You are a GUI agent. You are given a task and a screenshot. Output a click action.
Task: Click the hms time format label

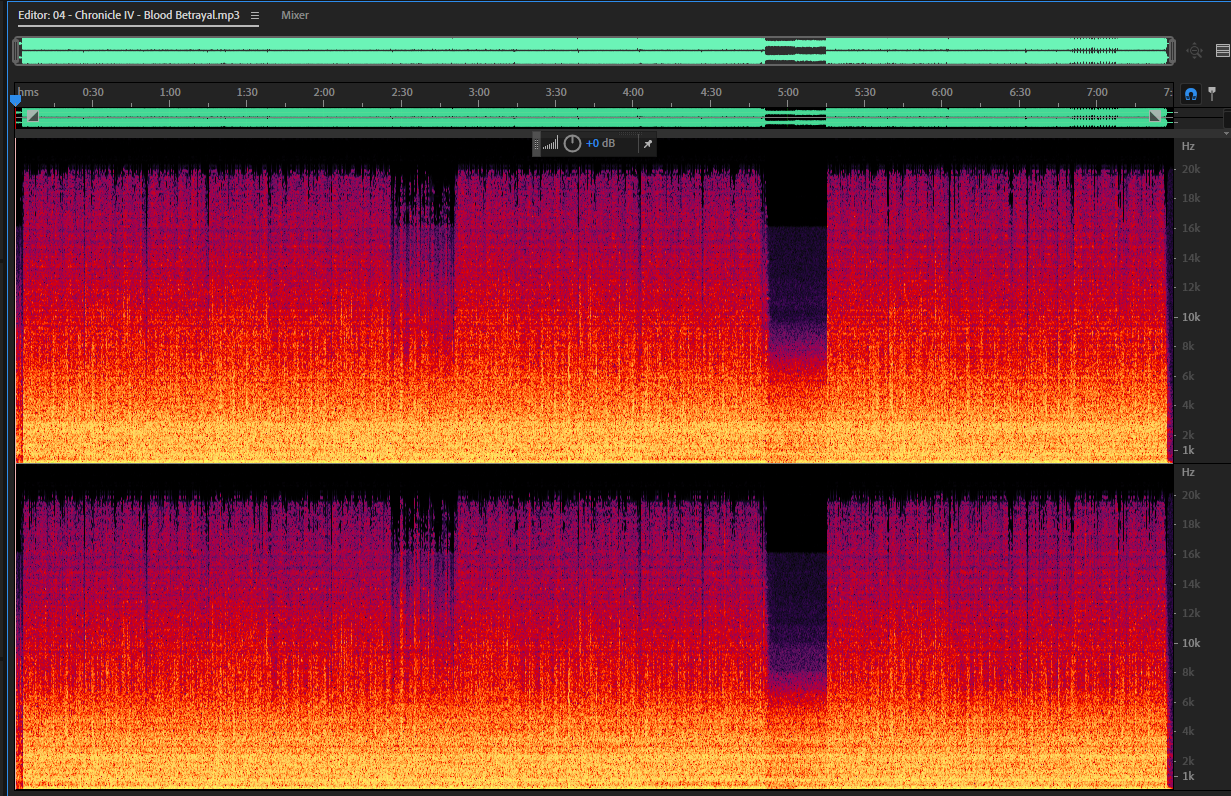pos(28,92)
